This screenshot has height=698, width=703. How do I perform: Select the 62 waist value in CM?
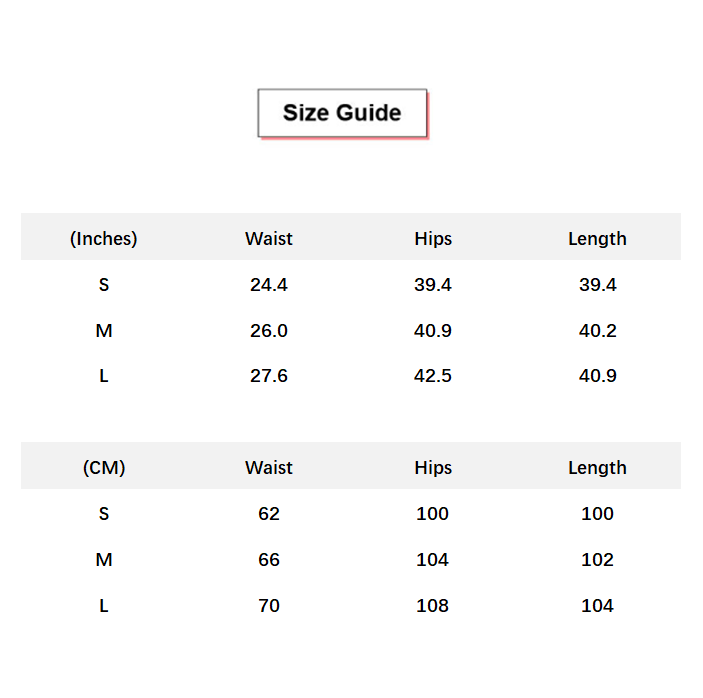point(269,514)
